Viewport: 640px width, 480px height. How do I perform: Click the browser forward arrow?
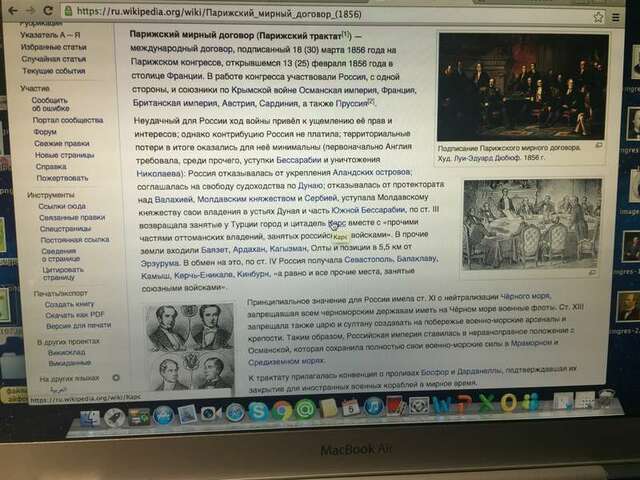[30, 10]
